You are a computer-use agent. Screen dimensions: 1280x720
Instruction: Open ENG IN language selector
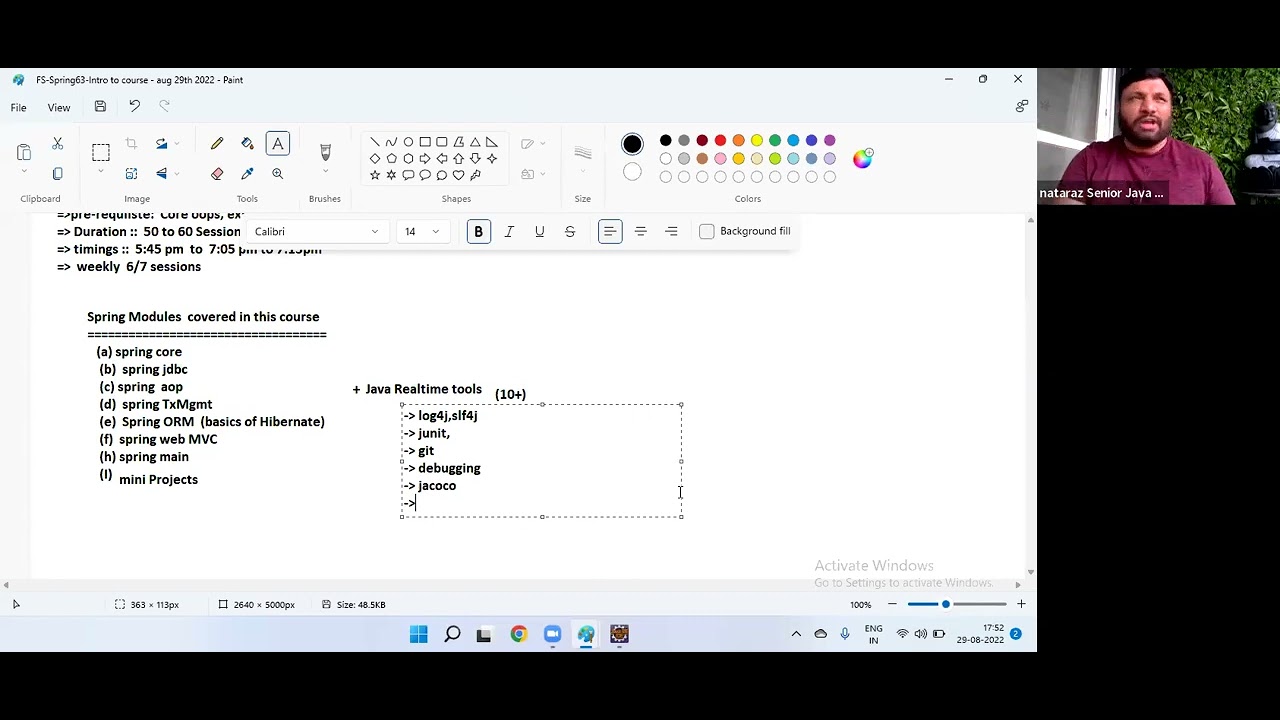[873, 634]
